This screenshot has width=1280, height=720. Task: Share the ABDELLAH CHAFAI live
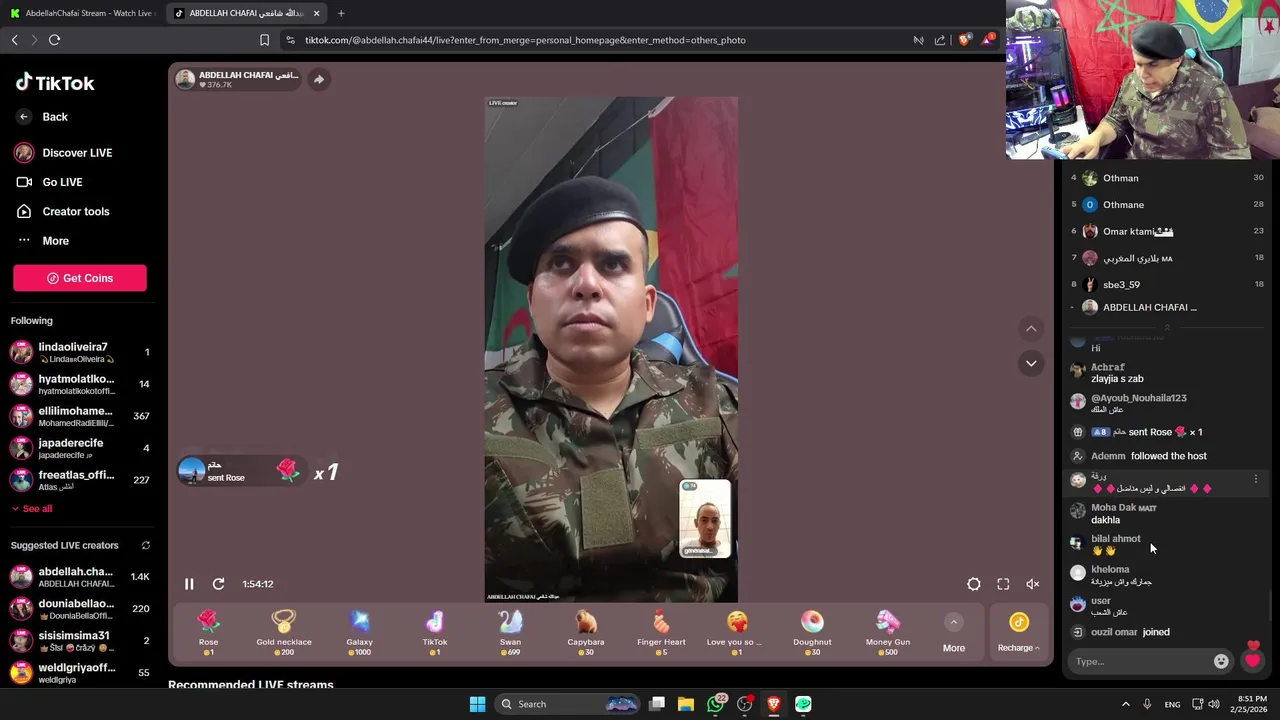pos(318,79)
